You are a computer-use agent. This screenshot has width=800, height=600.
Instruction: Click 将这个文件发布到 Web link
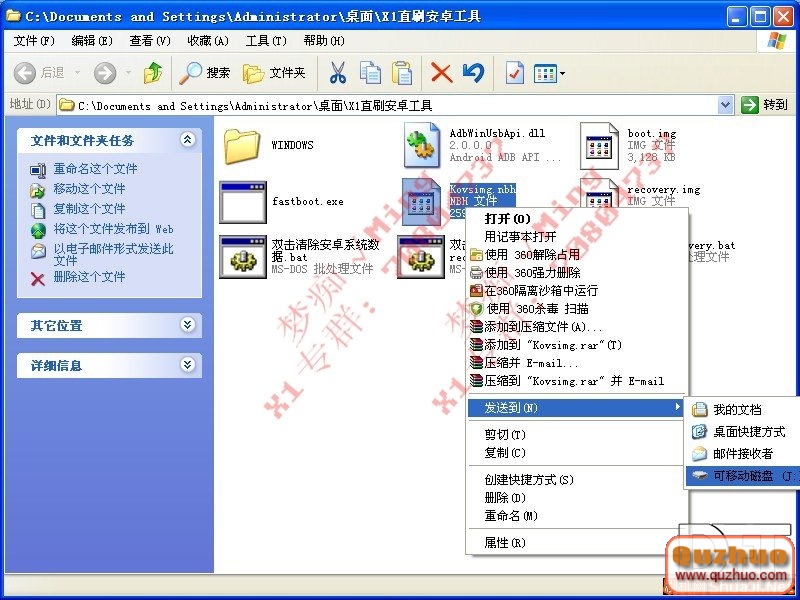[x=113, y=229]
